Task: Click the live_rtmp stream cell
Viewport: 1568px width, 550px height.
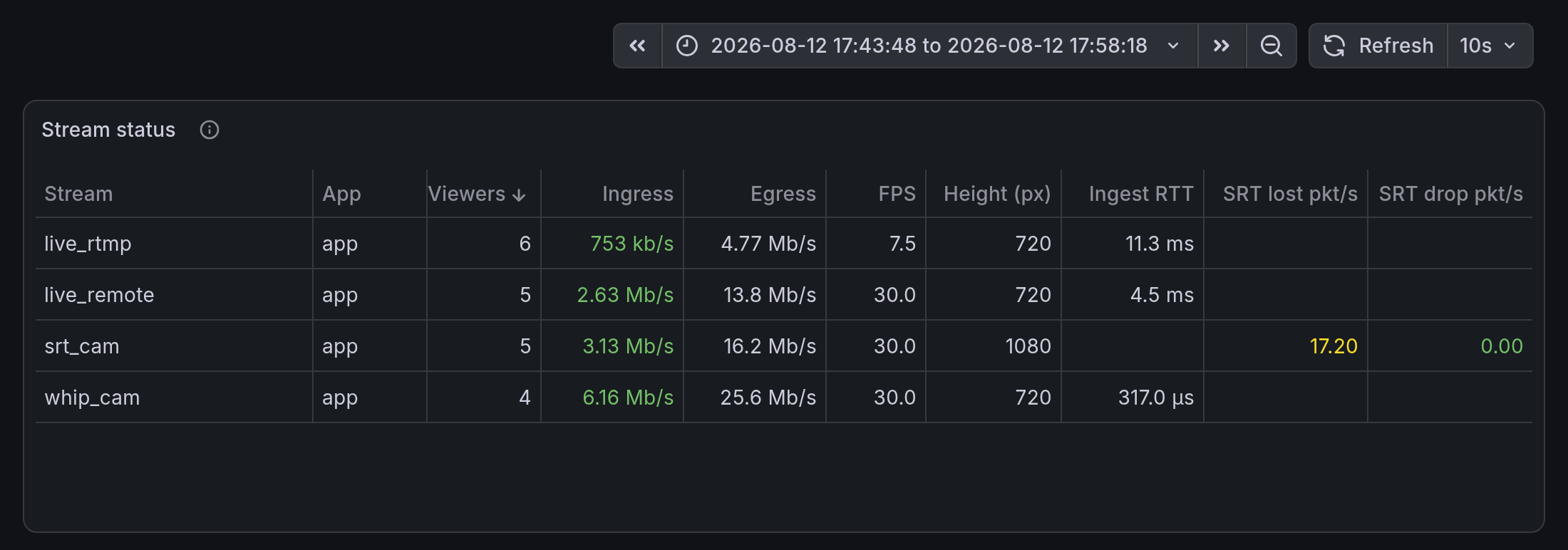Action: pyautogui.click(x=88, y=244)
